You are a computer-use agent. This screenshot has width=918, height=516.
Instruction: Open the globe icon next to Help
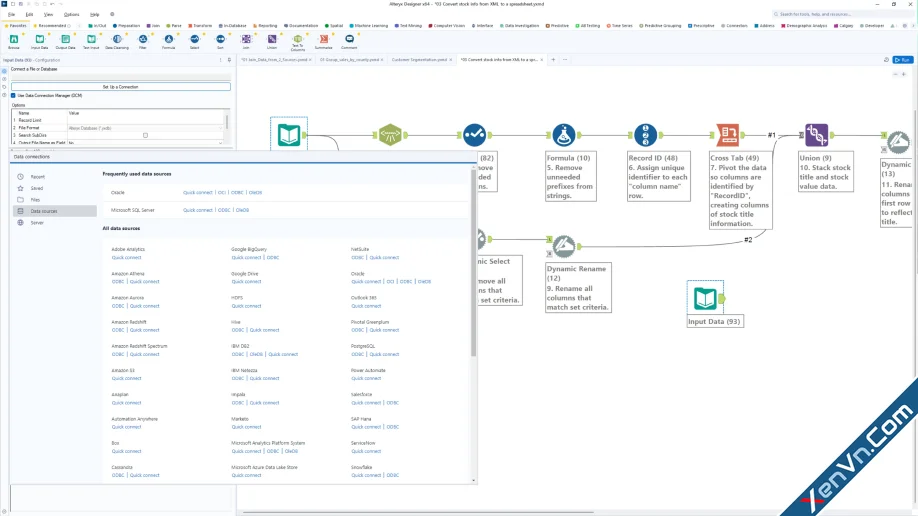tap(112, 14)
